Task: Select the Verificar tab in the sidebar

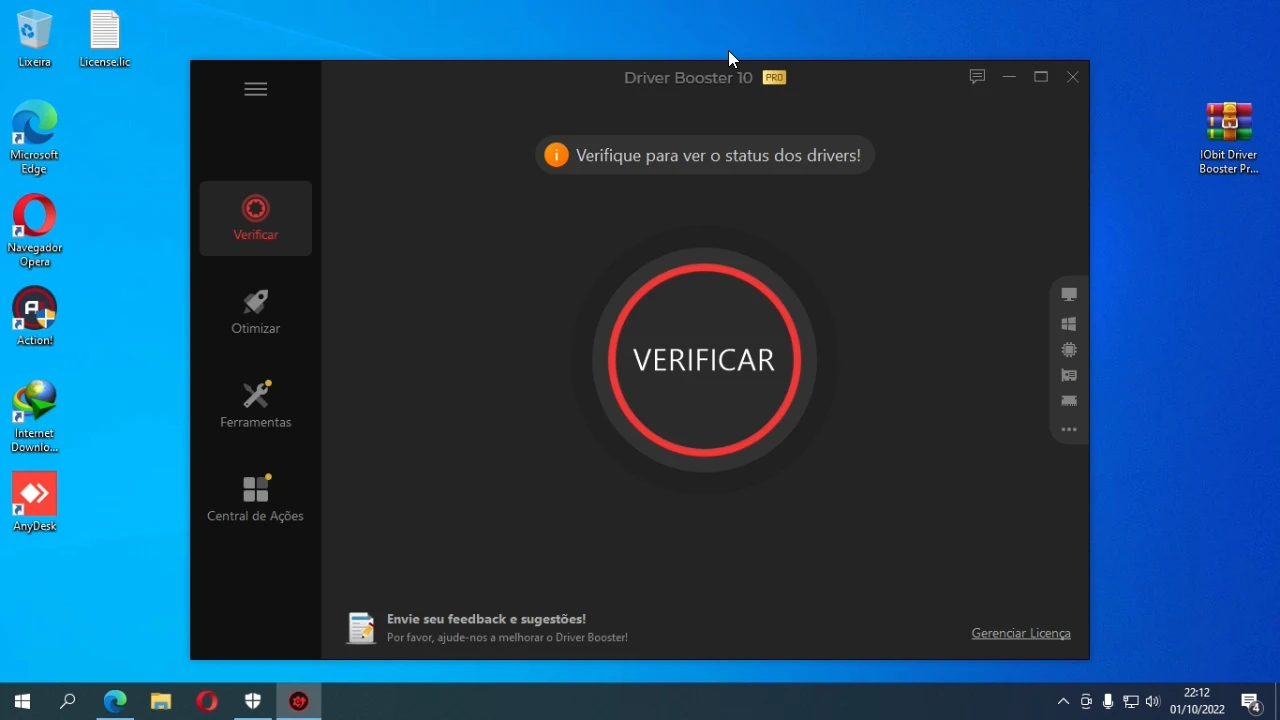Action: [256, 218]
